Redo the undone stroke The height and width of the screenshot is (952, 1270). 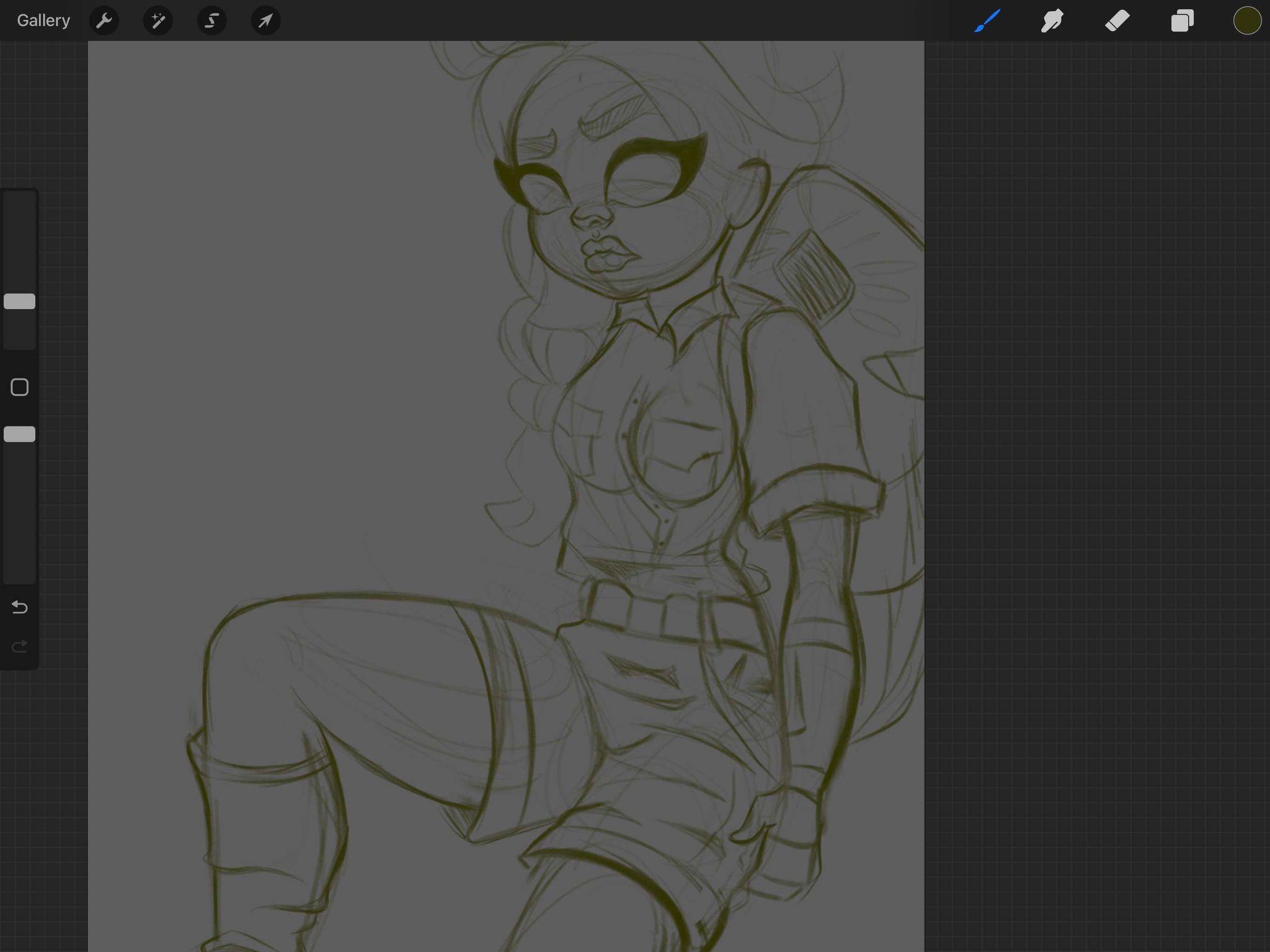coord(20,646)
